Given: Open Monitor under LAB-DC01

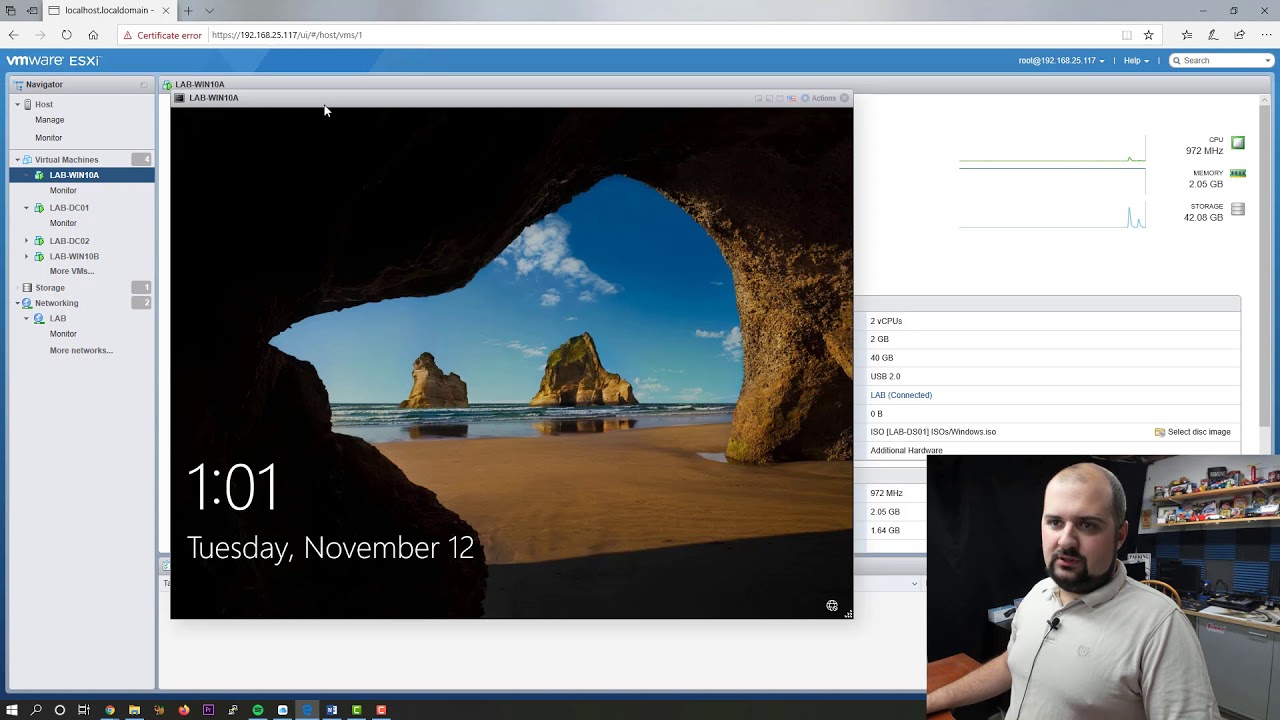Looking at the screenshot, I should [63, 223].
